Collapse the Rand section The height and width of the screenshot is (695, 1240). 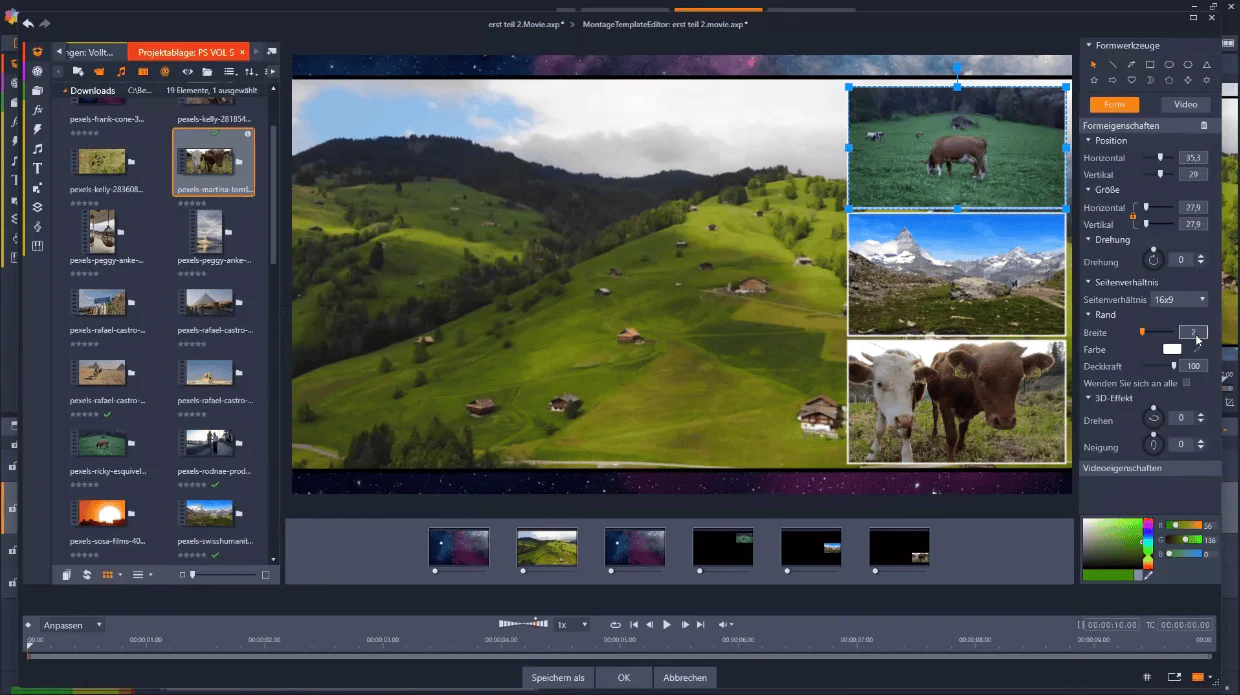coord(1088,315)
